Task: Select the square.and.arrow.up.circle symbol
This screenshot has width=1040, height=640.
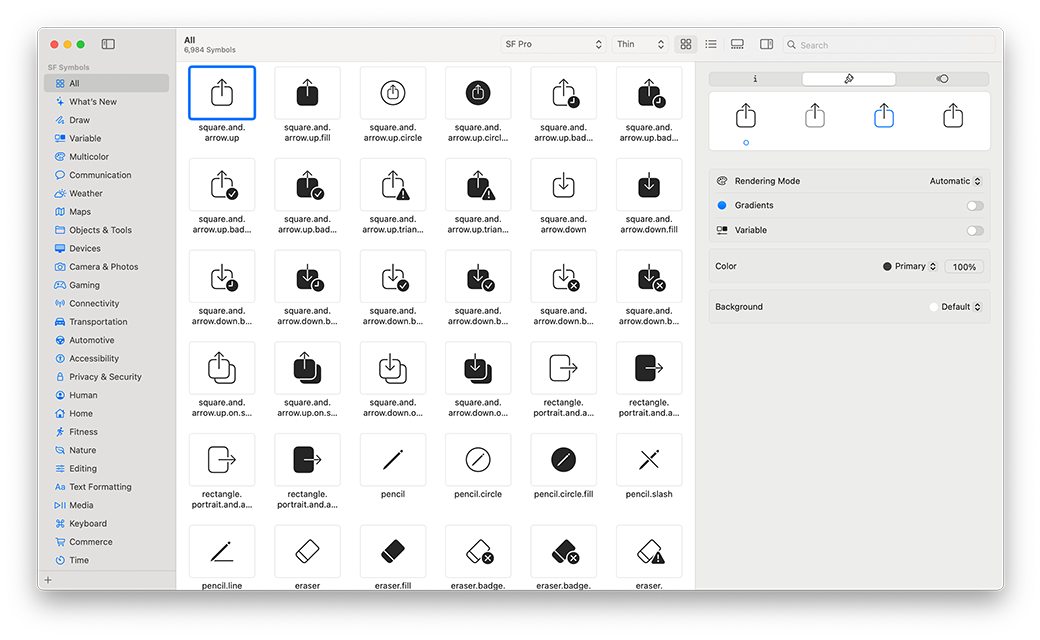Action: point(393,93)
